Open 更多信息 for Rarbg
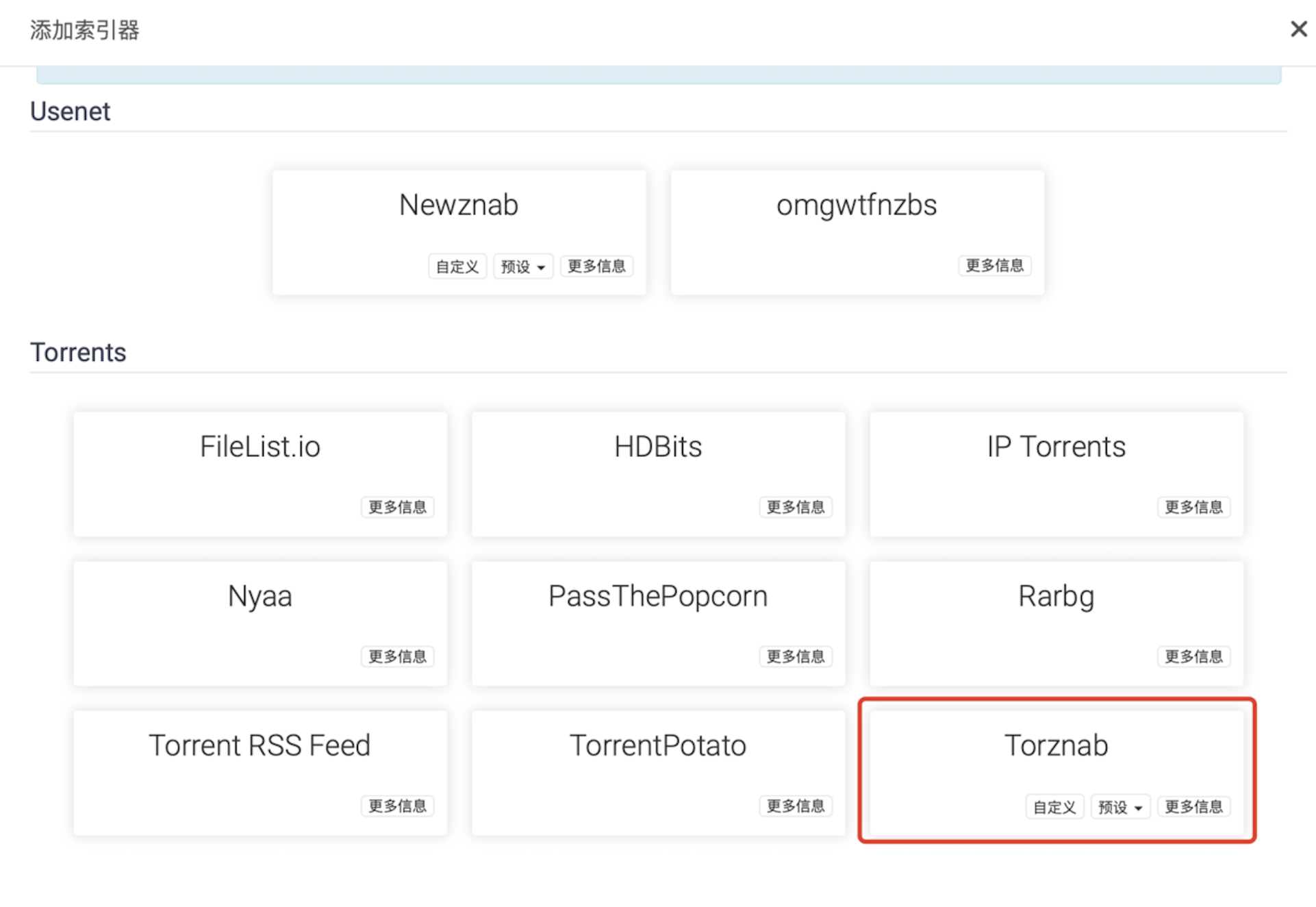This screenshot has width=1316, height=907. 1193,656
